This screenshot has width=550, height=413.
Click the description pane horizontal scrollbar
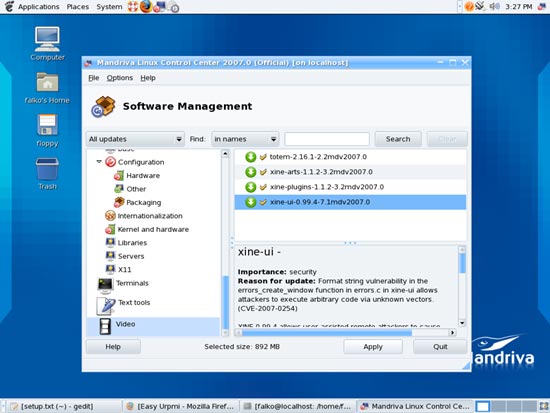coord(327,332)
